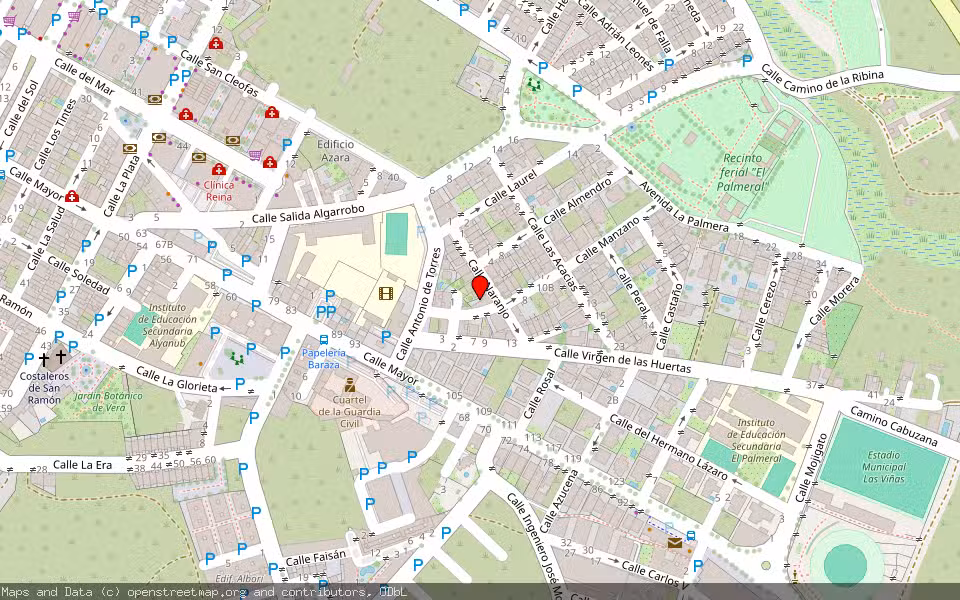The width and height of the screenshot is (960, 600).
Task: Click bus stop icon beside the post office
Action: 691,536
